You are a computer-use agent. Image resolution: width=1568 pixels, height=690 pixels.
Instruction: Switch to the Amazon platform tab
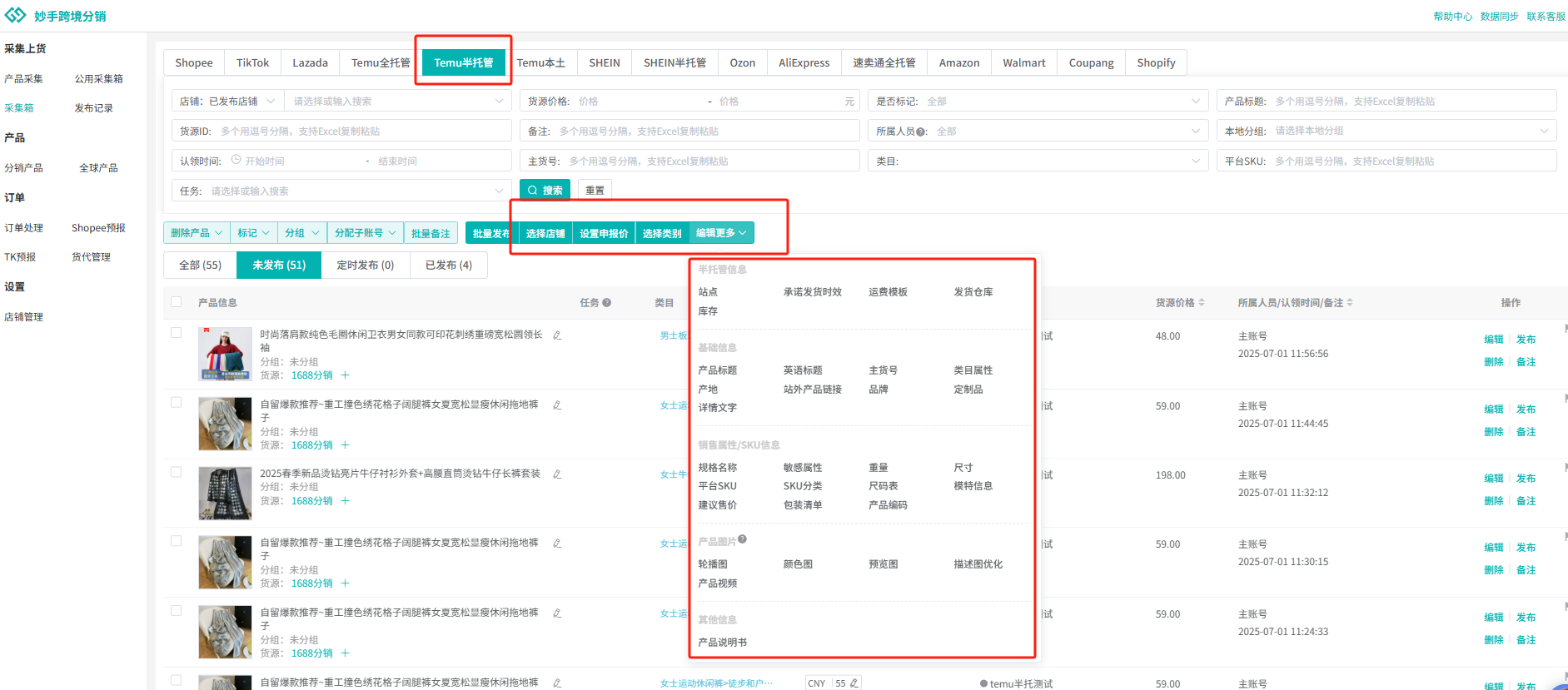pyautogui.click(x=959, y=63)
